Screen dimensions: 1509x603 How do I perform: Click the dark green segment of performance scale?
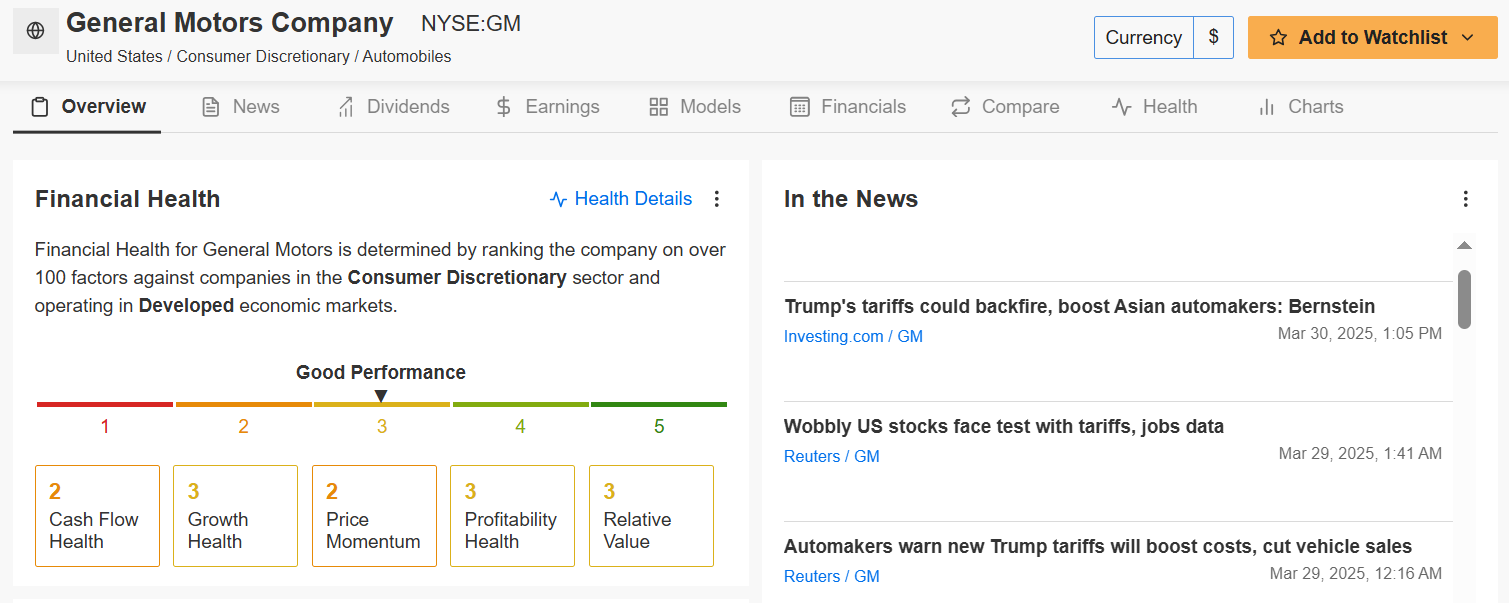point(659,404)
